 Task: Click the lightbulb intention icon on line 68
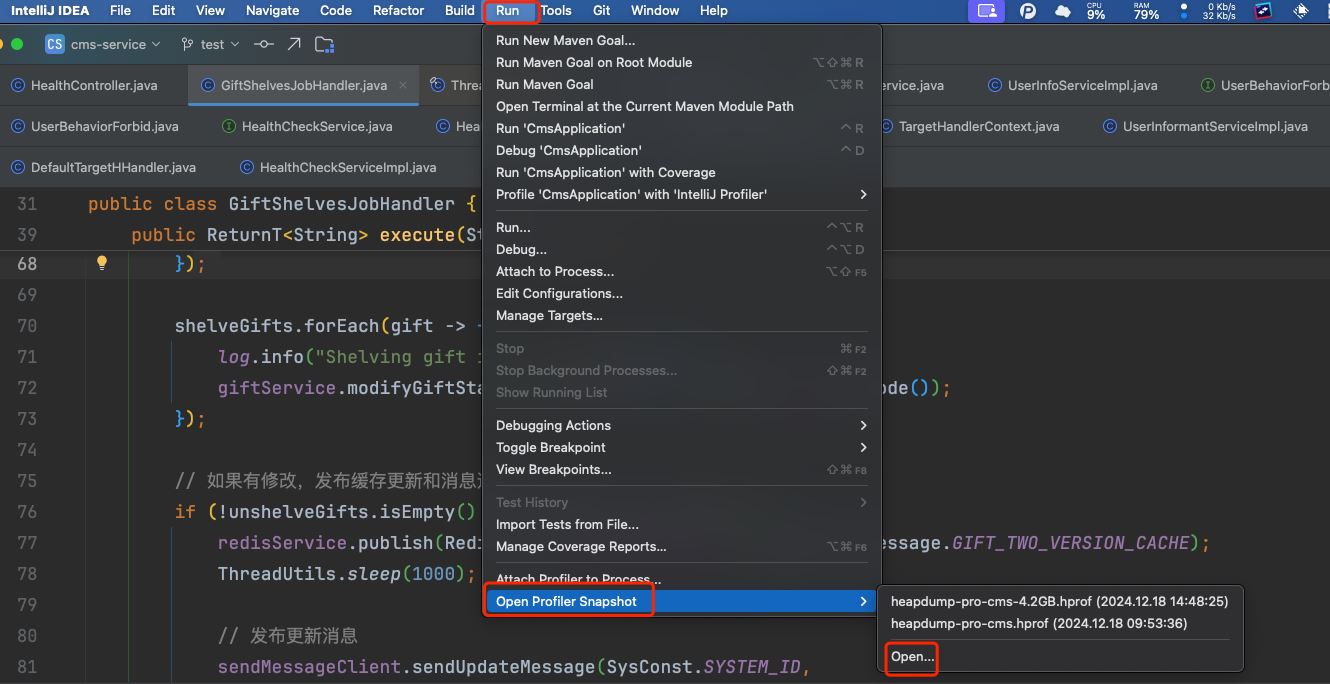(x=101, y=263)
